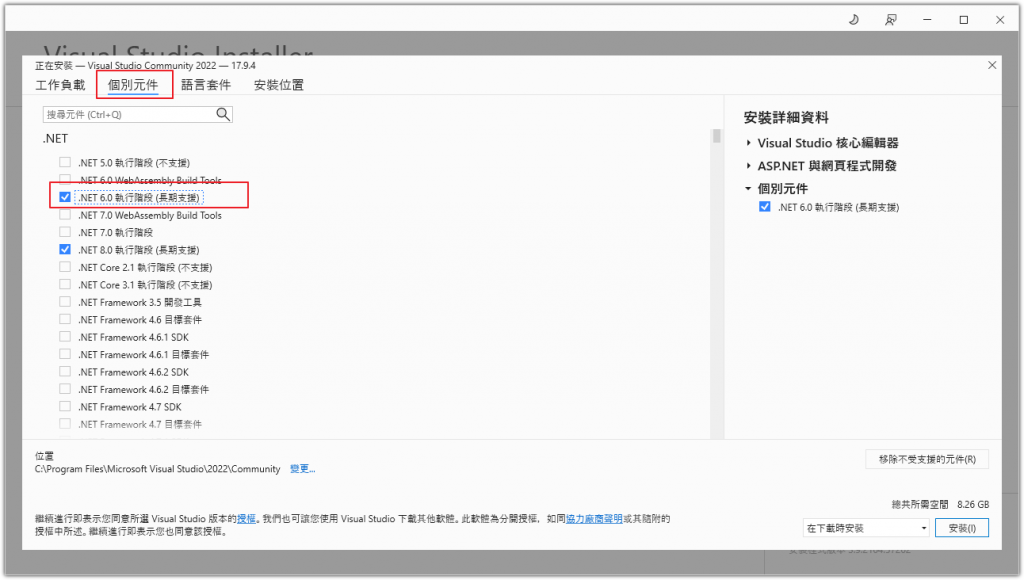The width and height of the screenshot is (1024, 580).
Task: Check .NET Framework 4.6.2 SDK
Action: (x=65, y=371)
